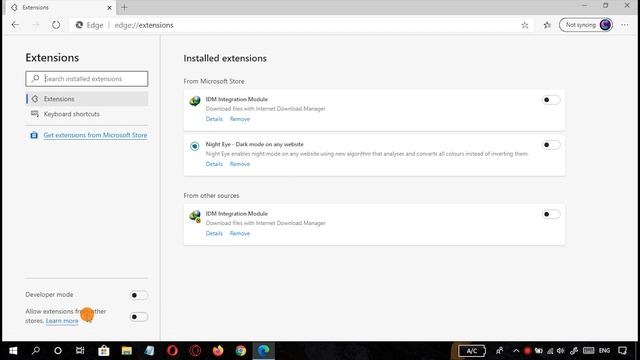640x360 pixels.
Task: Open File Explorer from taskbar
Action: click(127, 351)
